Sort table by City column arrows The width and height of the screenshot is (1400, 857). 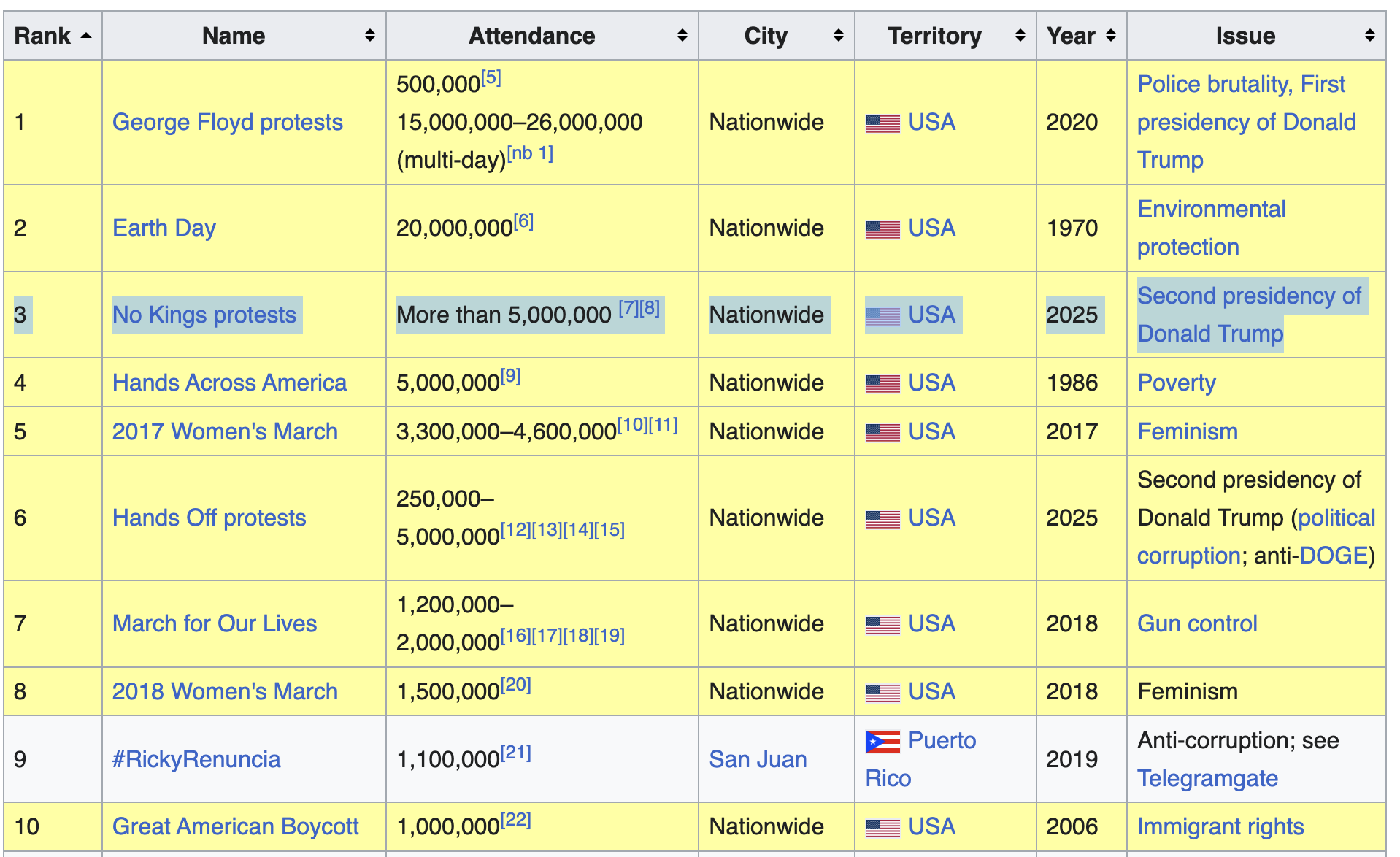pyautogui.click(x=839, y=36)
